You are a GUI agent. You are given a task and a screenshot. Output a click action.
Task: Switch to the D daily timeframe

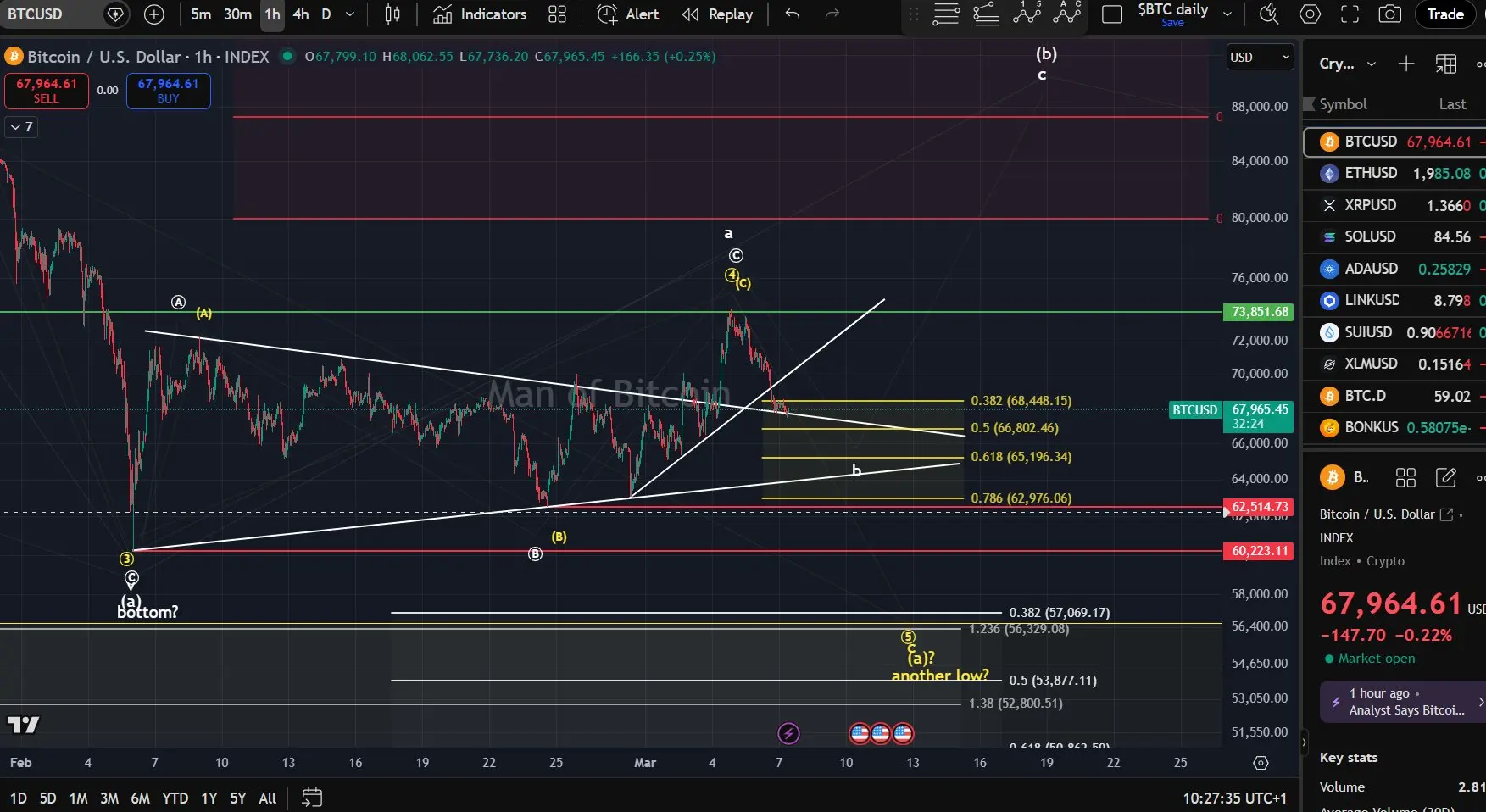coord(326,14)
